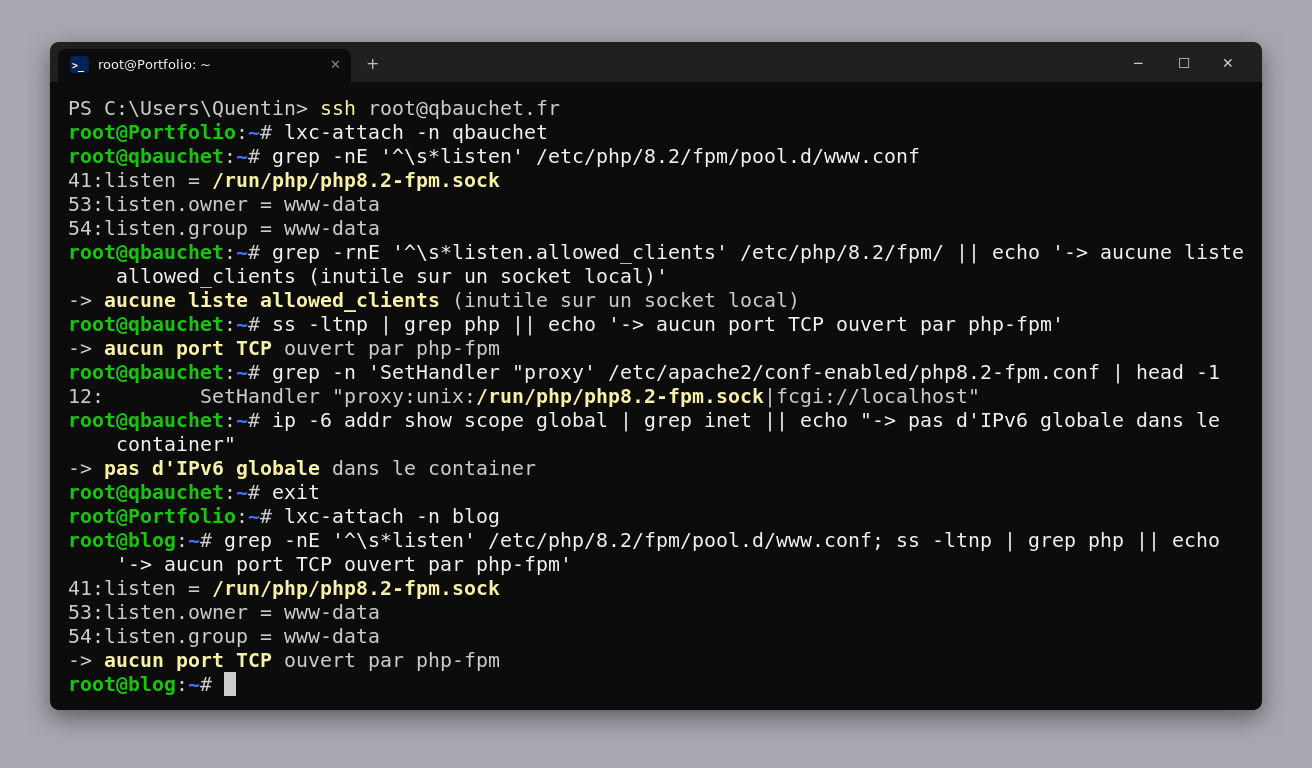Click the bold "aucune liste allowed_clients" output
Screen dimensions: 1312x768
[x=272, y=300]
